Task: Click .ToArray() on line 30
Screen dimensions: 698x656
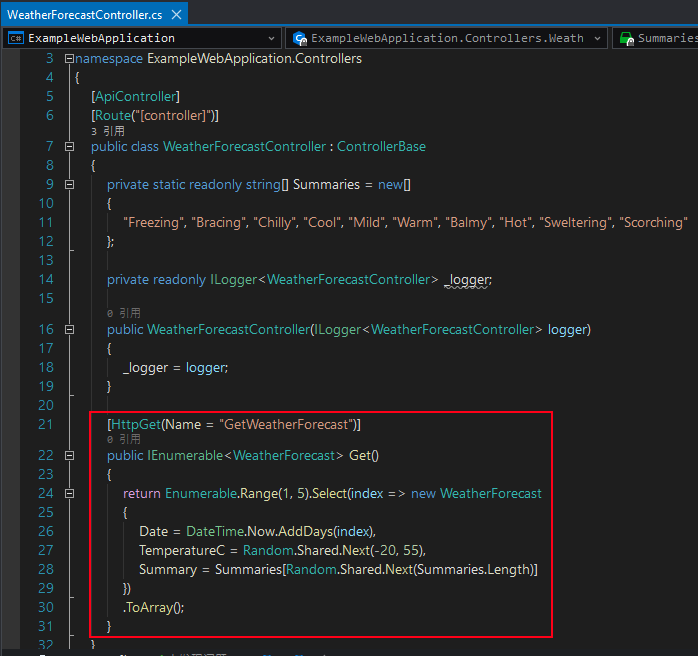Action: [x=153, y=607]
